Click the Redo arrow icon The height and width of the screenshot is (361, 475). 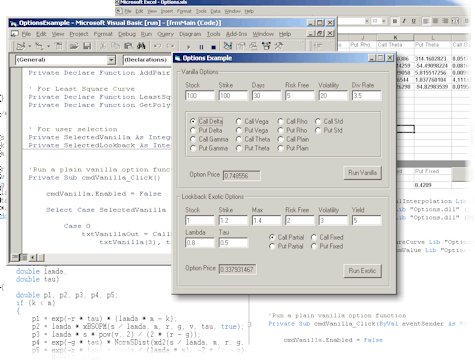coord(170,46)
